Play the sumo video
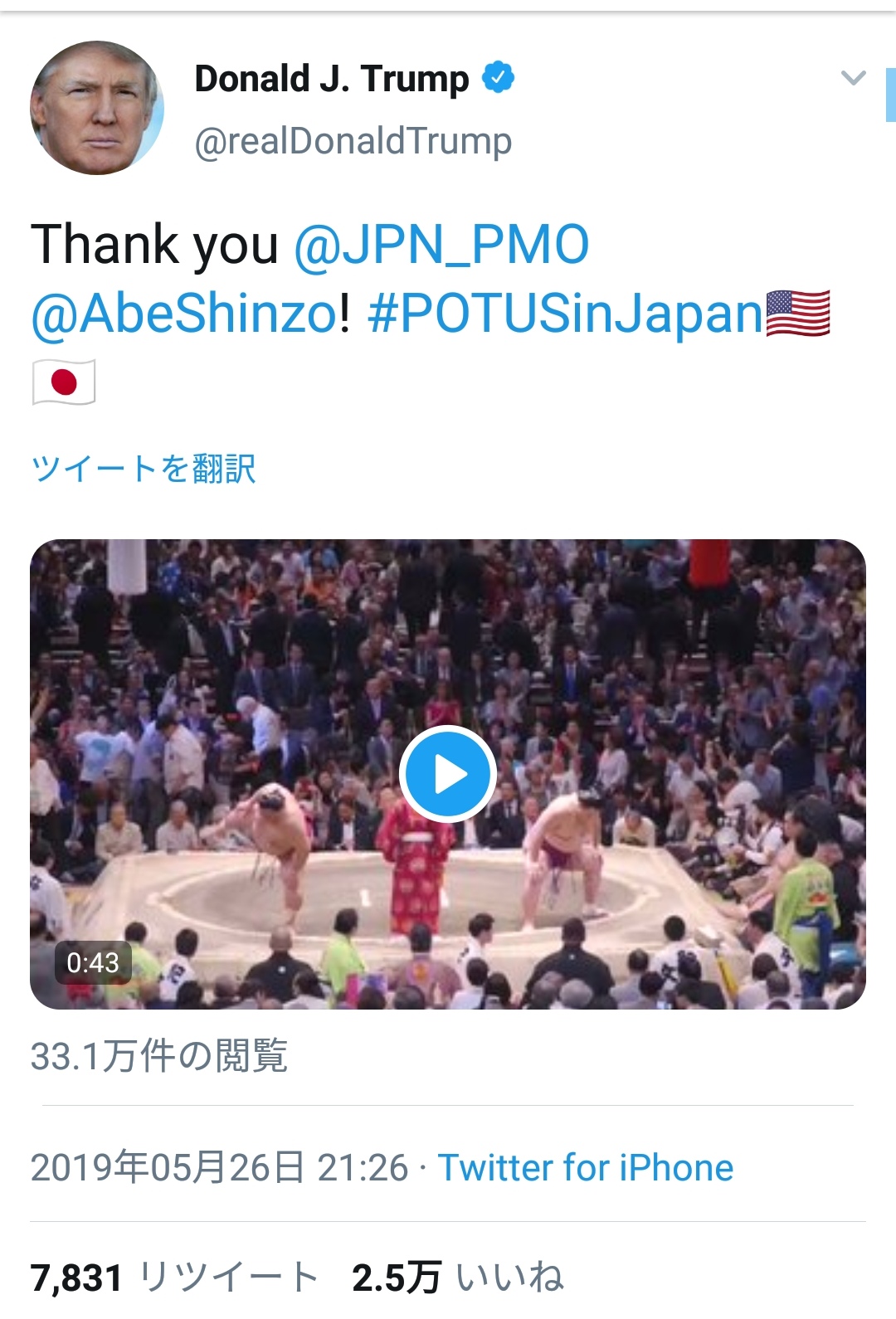The width and height of the screenshot is (896, 1319). pos(448,774)
